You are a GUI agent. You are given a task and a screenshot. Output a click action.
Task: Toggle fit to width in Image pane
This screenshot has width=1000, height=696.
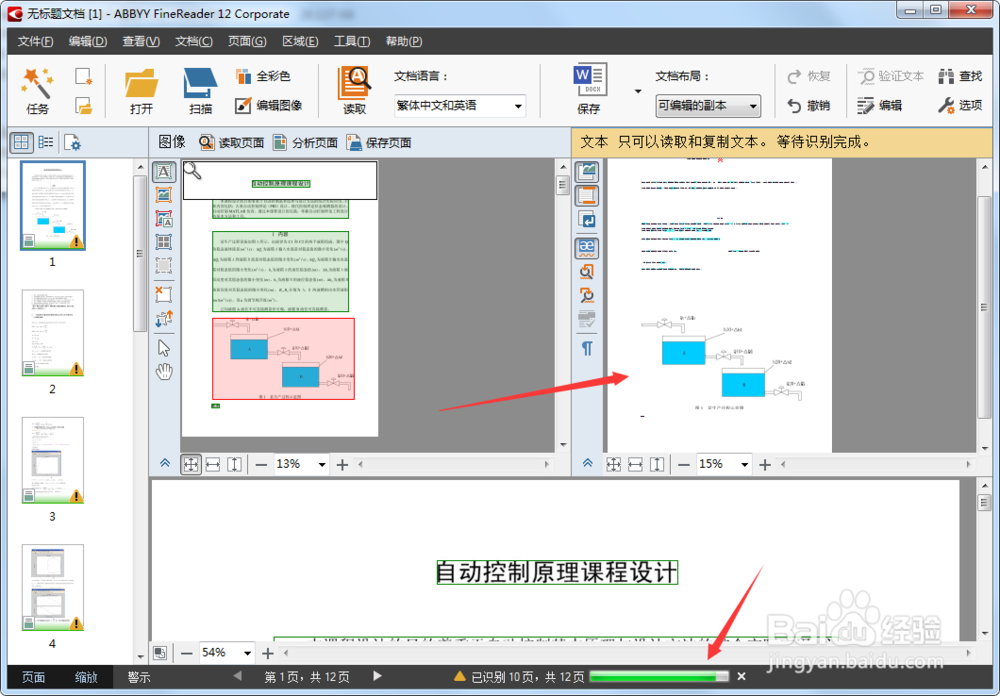[213, 464]
